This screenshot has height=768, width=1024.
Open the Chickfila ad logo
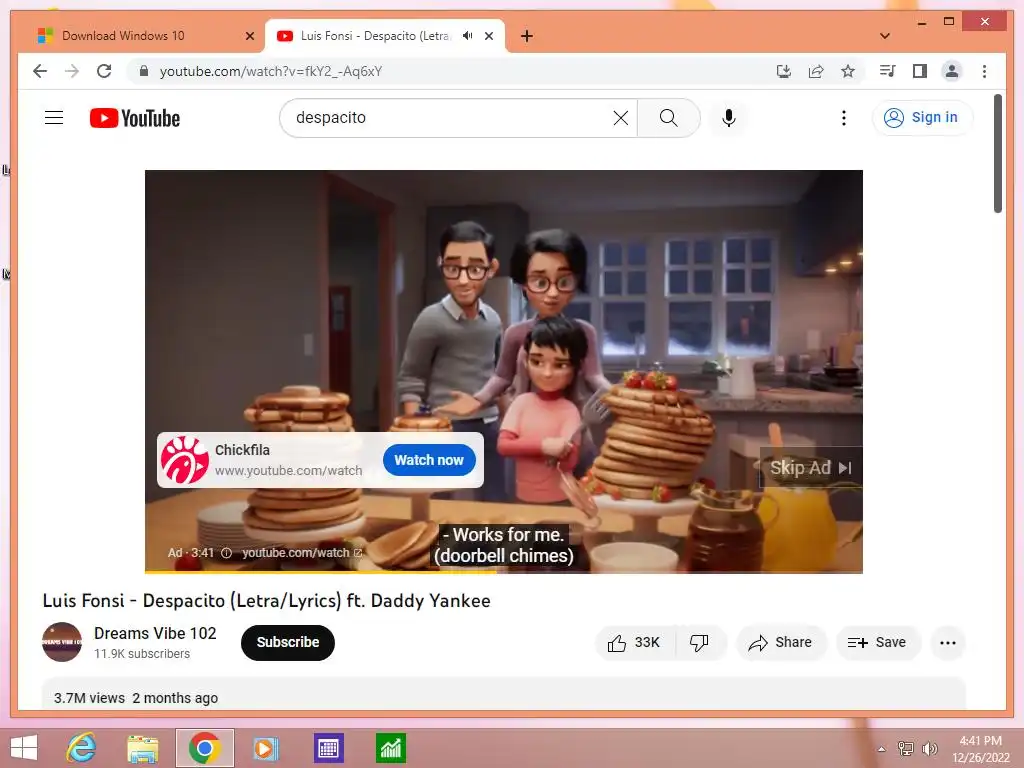(x=185, y=460)
